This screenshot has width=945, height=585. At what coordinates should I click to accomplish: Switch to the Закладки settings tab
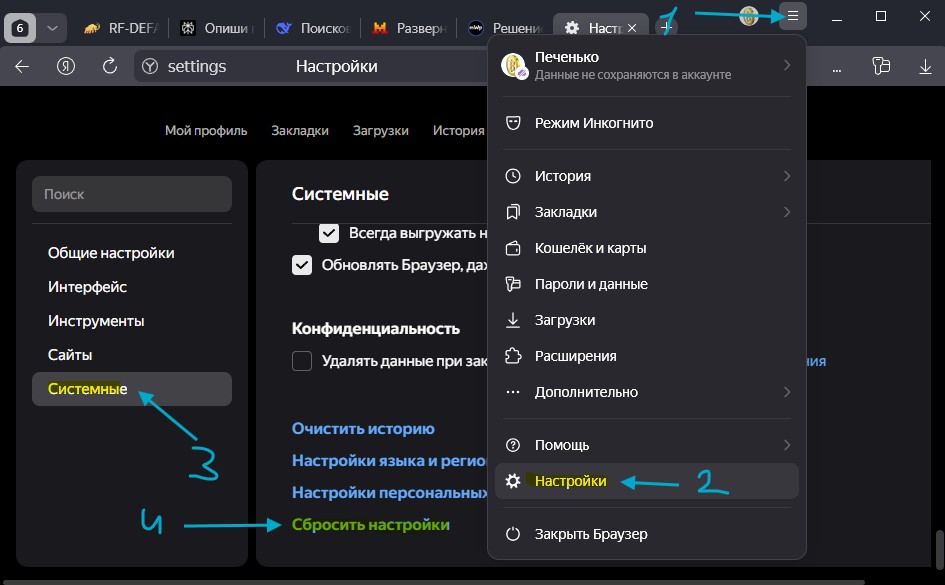coord(300,130)
